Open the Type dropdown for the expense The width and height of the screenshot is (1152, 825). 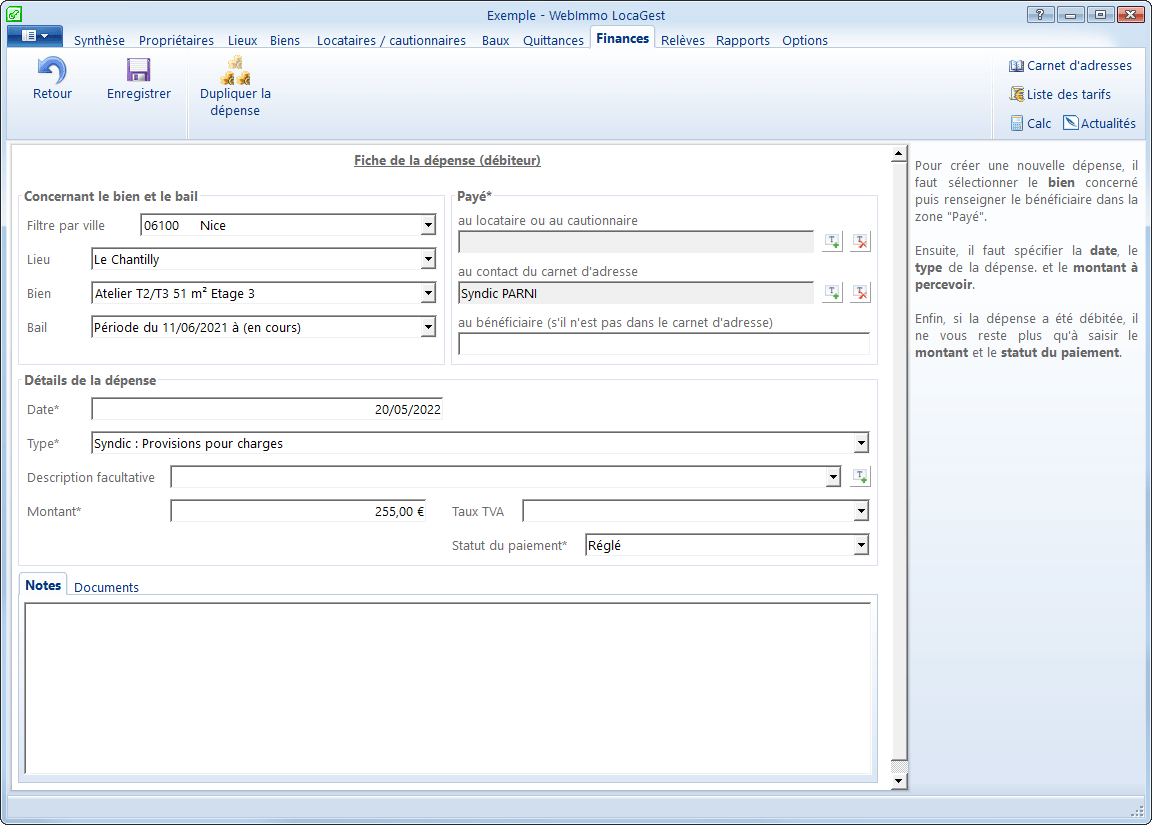[x=861, y=444]
